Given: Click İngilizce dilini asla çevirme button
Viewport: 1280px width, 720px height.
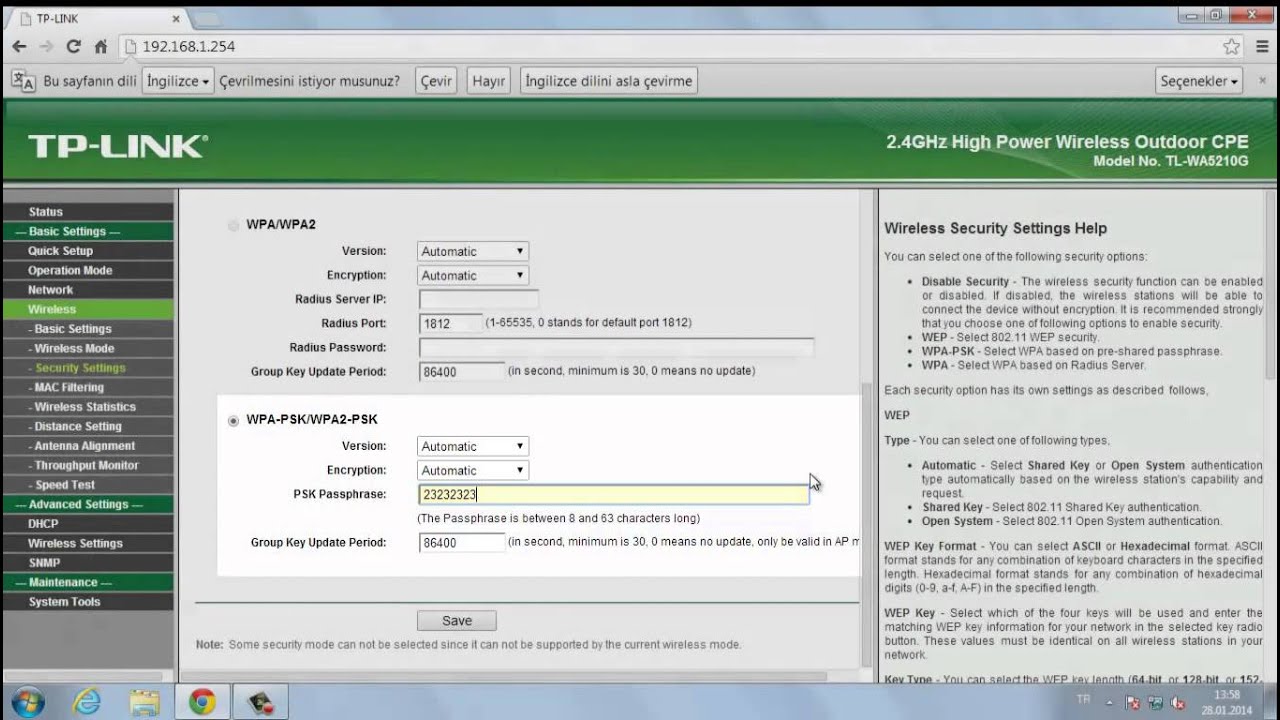Looking at the screenshot, I should tap(608, 81).
